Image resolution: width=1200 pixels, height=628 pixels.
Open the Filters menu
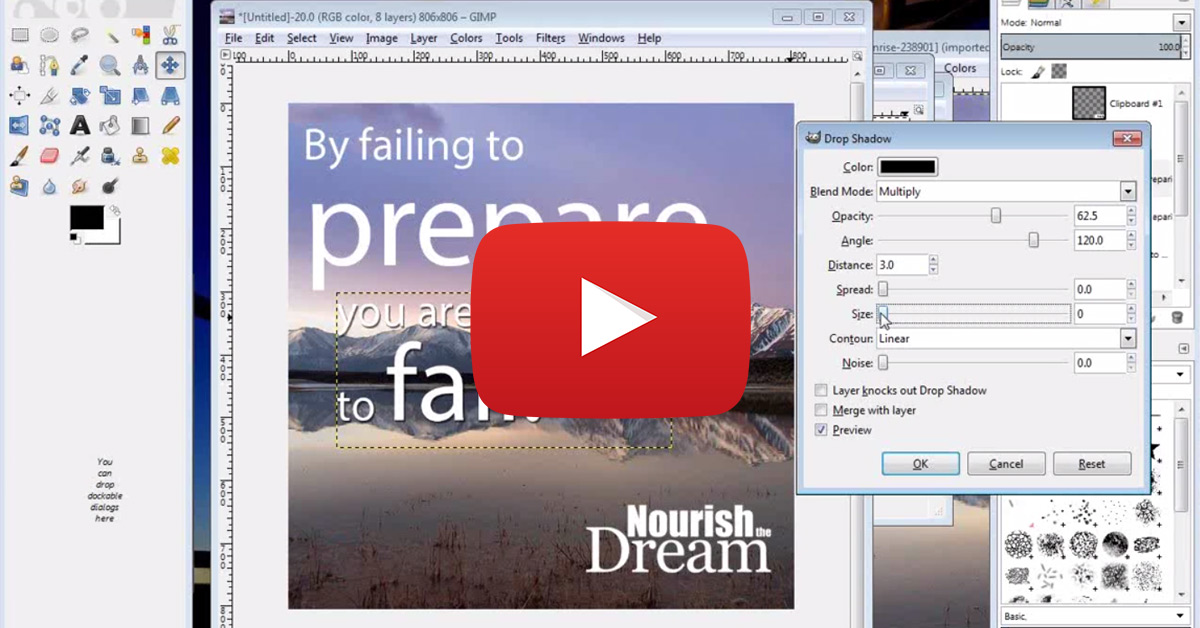click(x=550, y=38)
